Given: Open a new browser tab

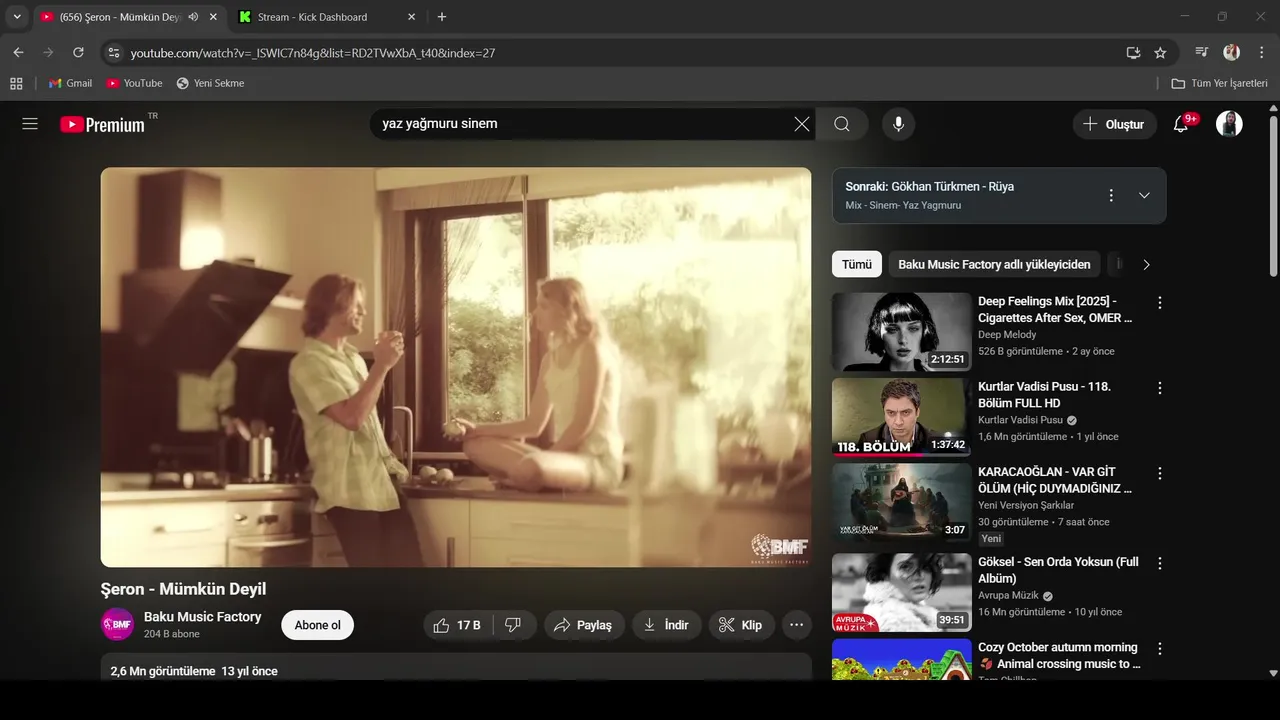Looking at the screenshot, I should point(442,17).
